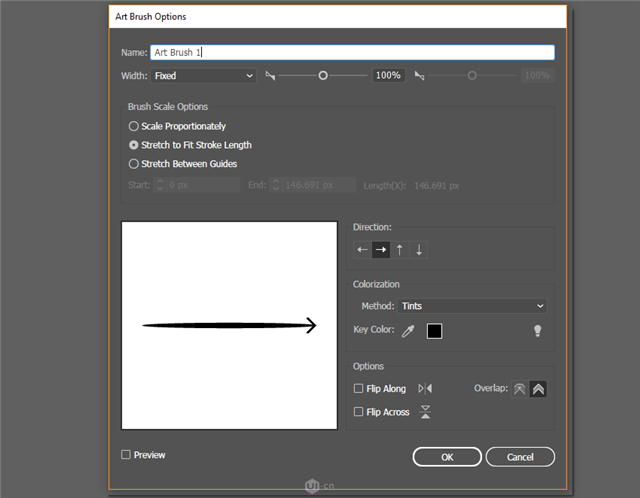The height and width of the screenshot is (498, 640).
Task: Click the brush width slider handle
Action: [x=323, y=76]
